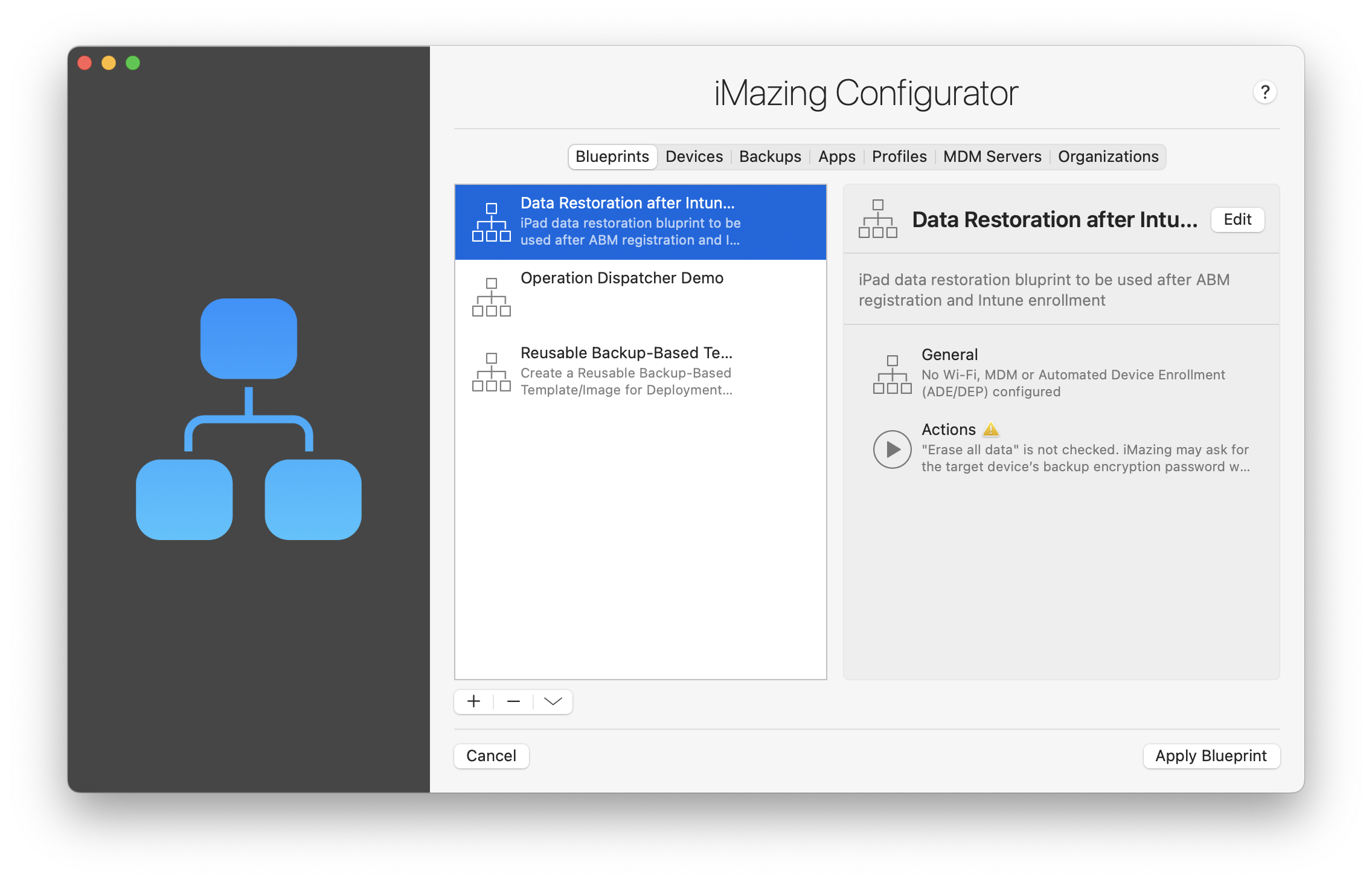This screenshot has height=882, width=1372.
Task: Click the 'No Wi-Fi, MDM or Automated' description
Action: coord(1073,383)
